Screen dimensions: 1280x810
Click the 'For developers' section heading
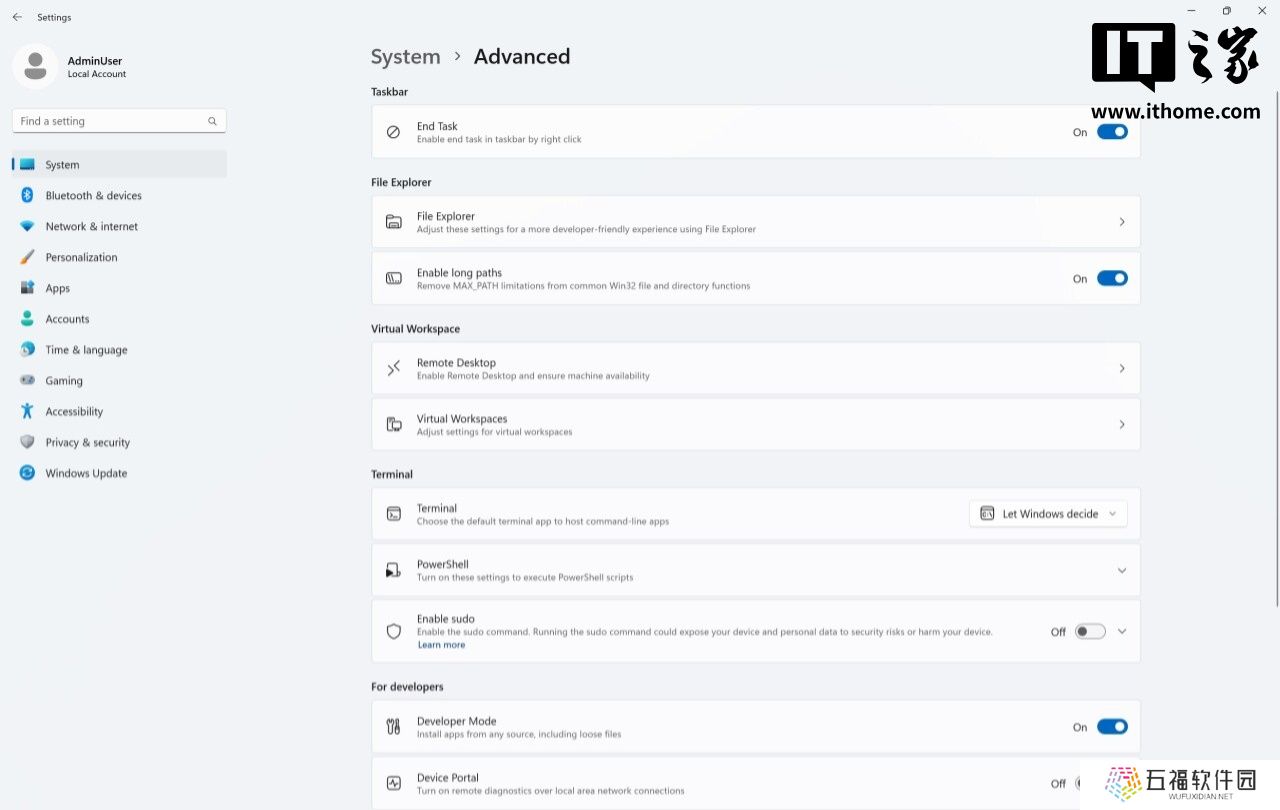[x=407, y=687]
